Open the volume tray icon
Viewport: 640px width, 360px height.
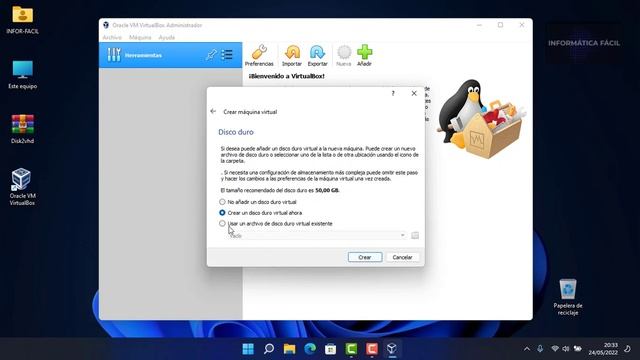tap(566, 349)
